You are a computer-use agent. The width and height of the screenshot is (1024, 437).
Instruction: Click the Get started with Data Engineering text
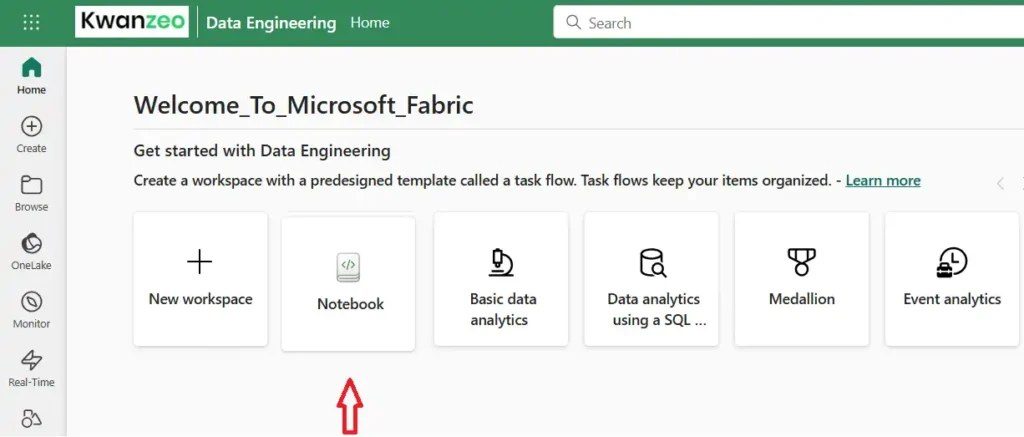262,151
